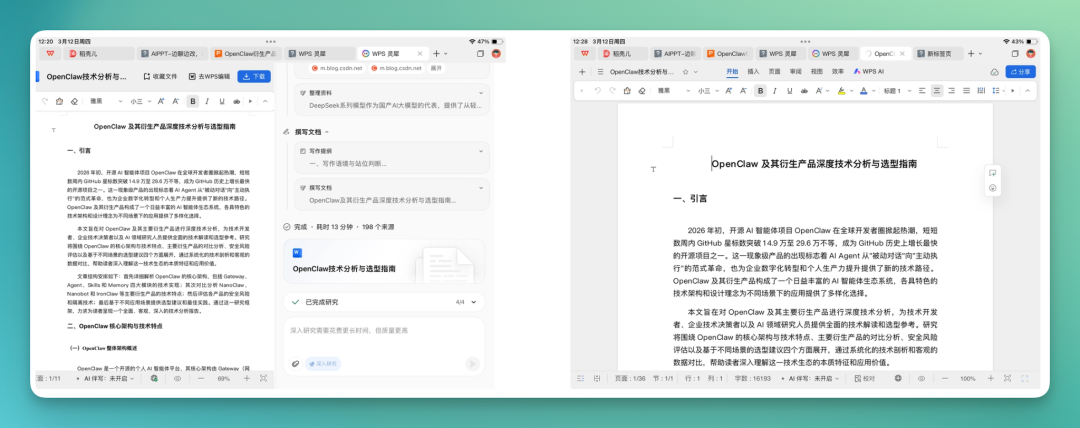This screenshot has height=428, width=1080.
Task: Click the 分享 share button, right window
Action: [1020, 72]
